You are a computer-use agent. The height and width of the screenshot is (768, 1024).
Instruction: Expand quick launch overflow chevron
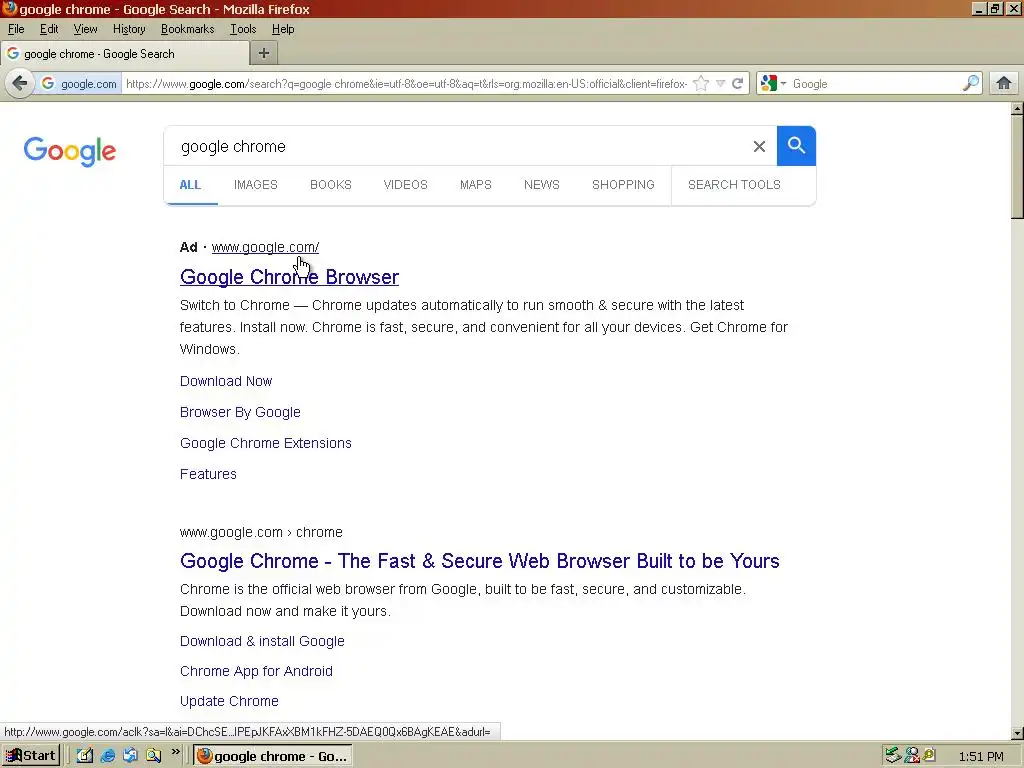tap(175, 752)
